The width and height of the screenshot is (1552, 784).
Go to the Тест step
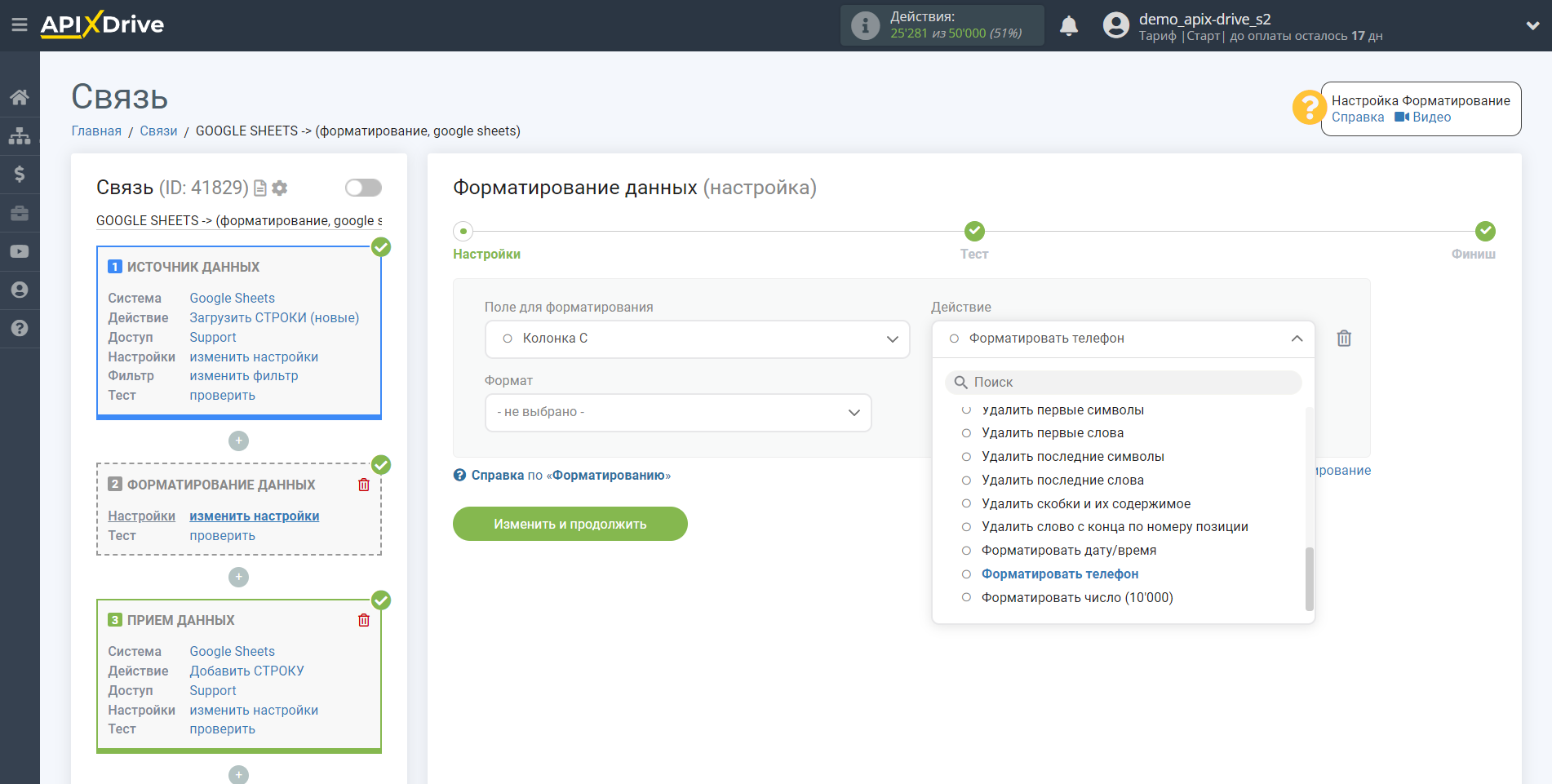click(974, 232)
